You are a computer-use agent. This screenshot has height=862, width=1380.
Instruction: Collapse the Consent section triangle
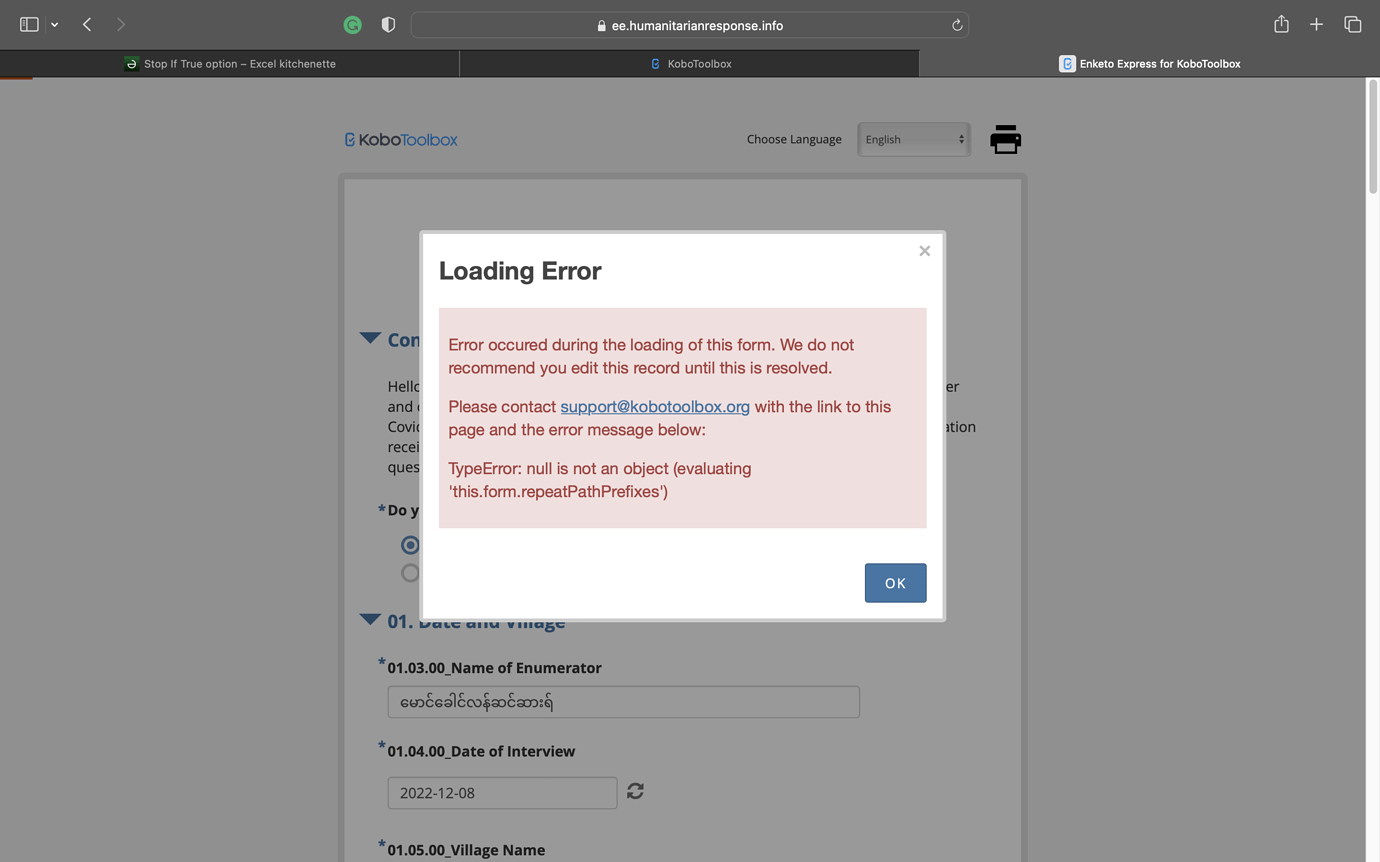(x=369, y=338)
